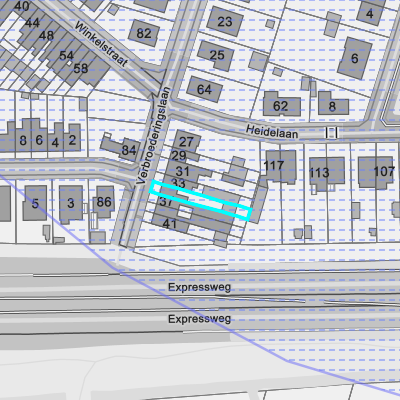This screenshot has width=400, height=400.
Task: Select building labeled 23
Action: tap(225, 22)
